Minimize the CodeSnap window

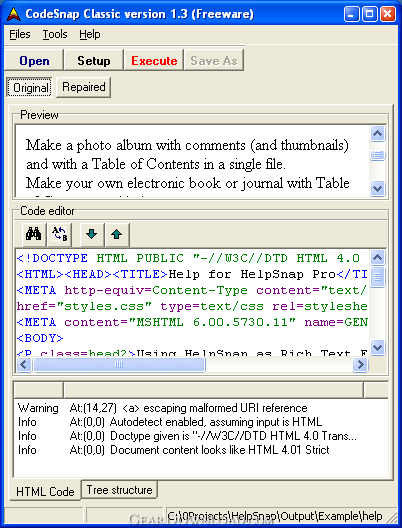click(x=351, y=14)
